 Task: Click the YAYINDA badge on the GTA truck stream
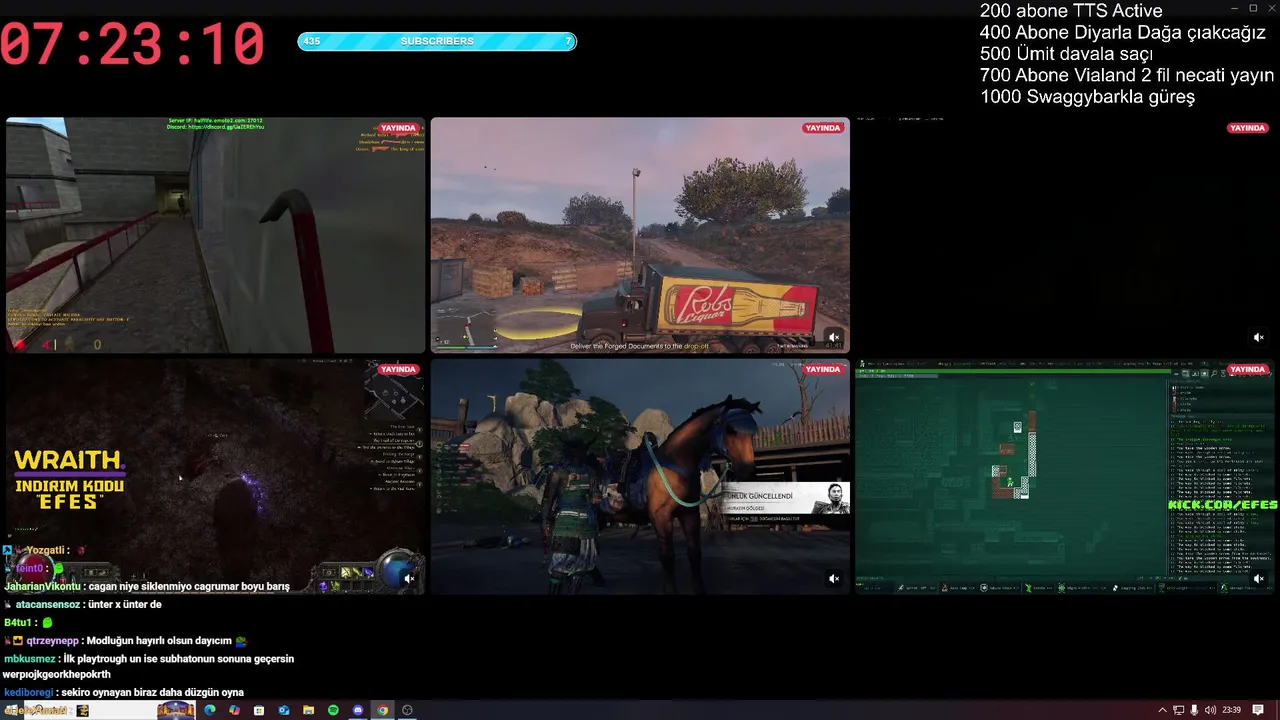pyautogui.click(x=823, y=128)
